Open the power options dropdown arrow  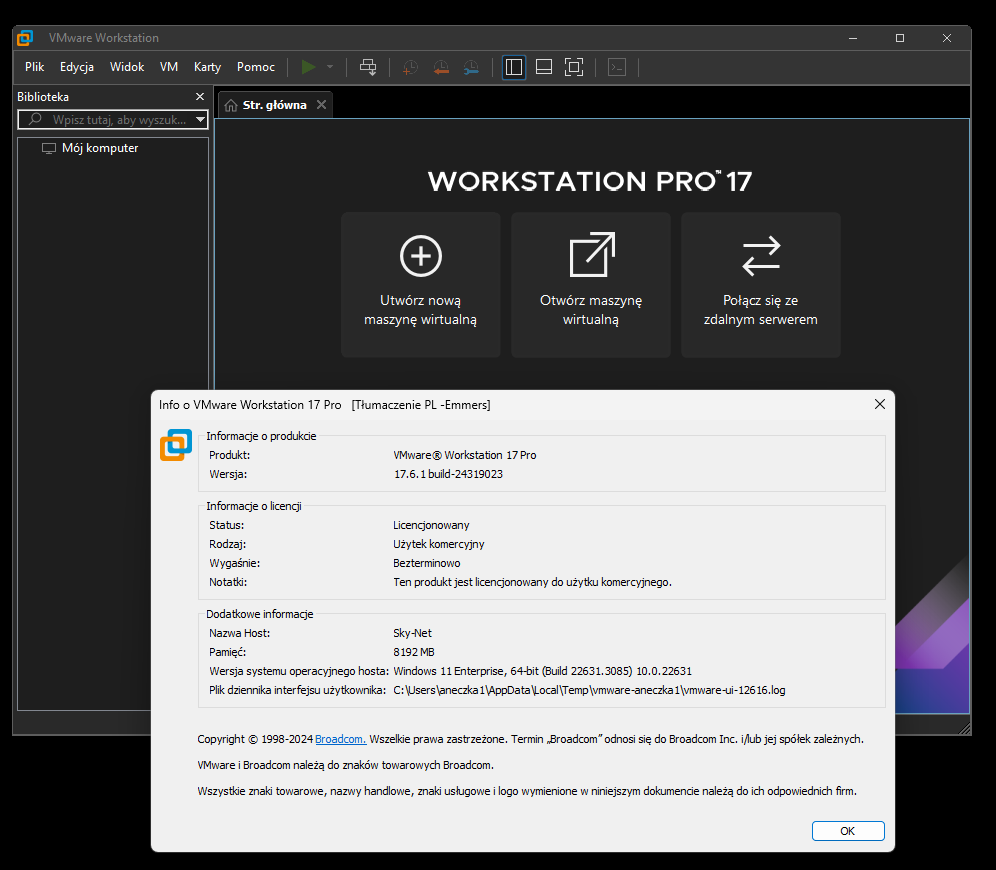(x=330, y=67)
